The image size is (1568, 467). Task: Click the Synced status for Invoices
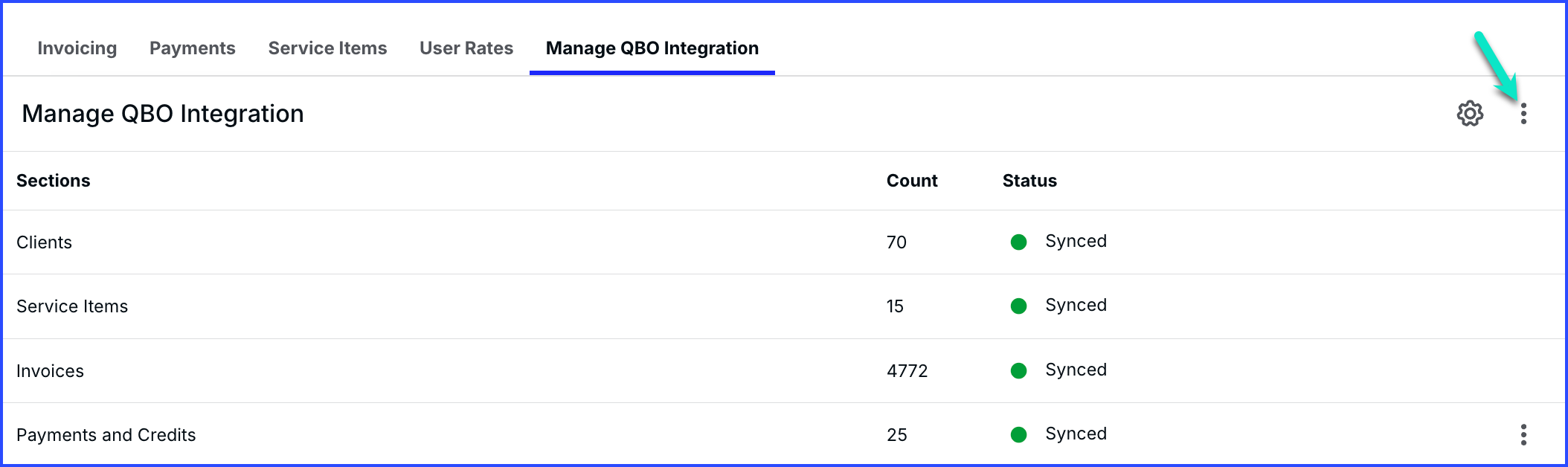1076,370
